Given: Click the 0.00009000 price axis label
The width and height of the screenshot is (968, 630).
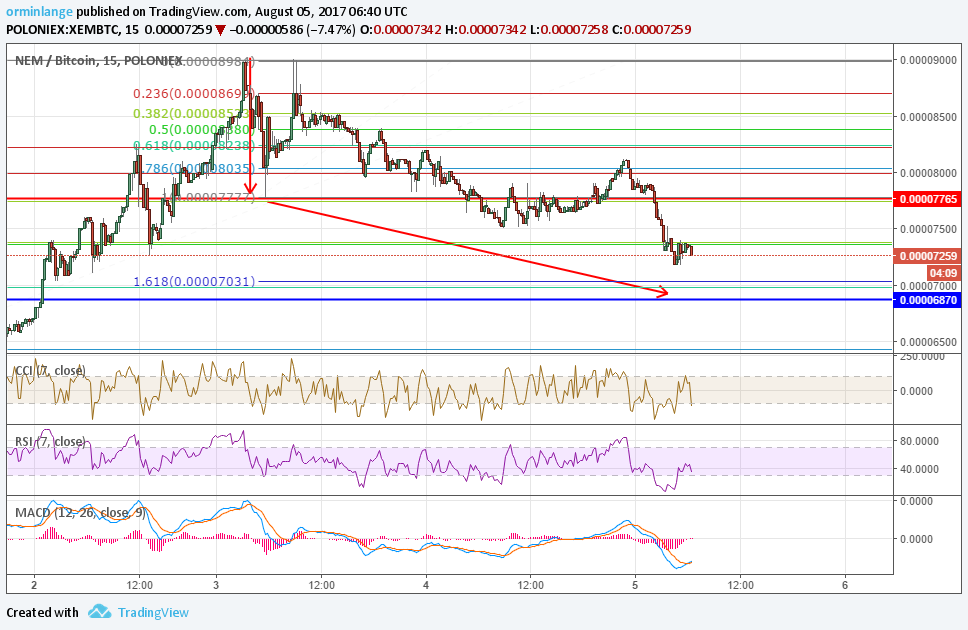Looking at the screenshot, I should pyautogui.click(x=928, y=60).
